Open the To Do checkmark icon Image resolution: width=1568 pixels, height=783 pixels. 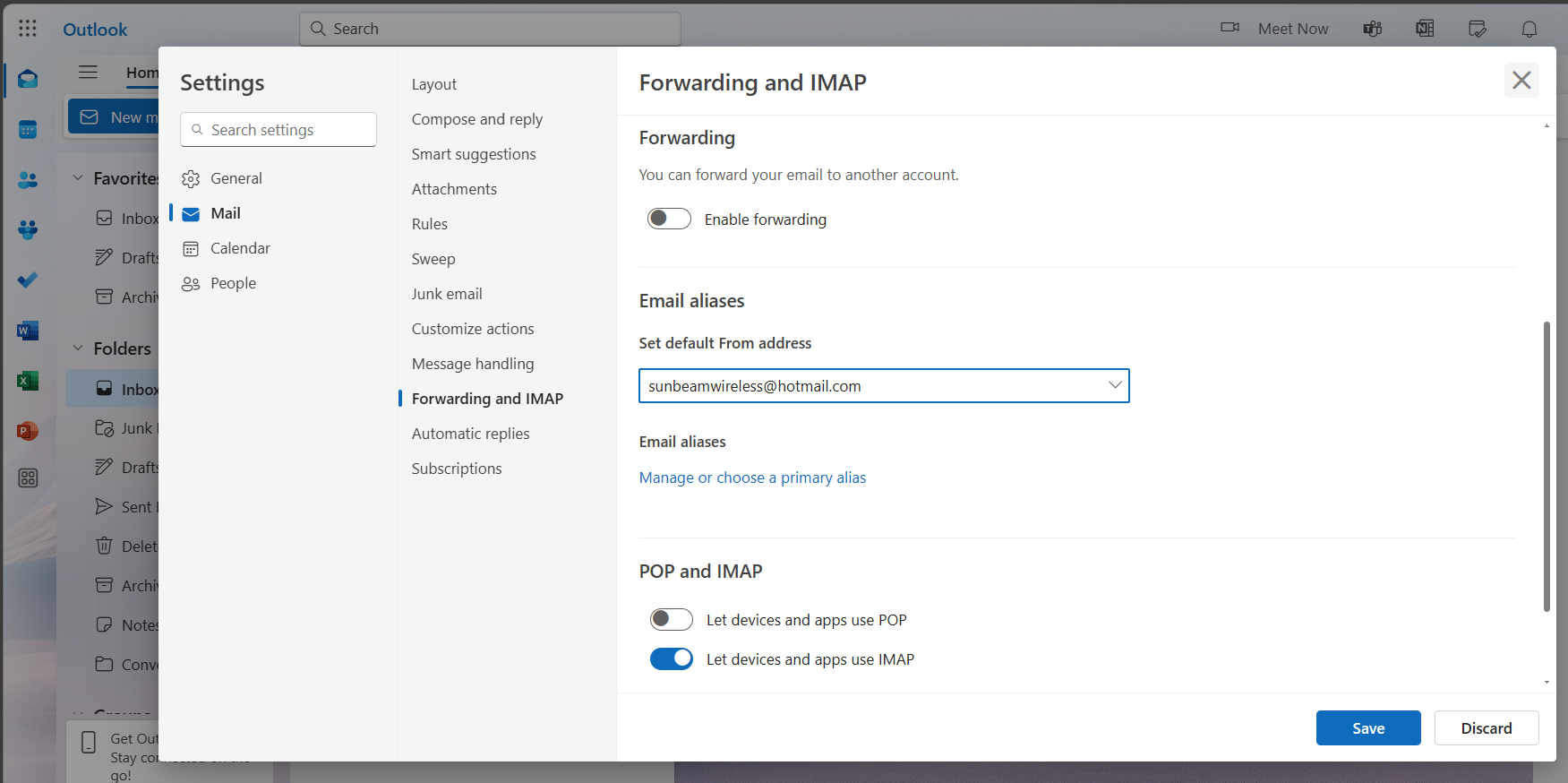click(28, 280)
